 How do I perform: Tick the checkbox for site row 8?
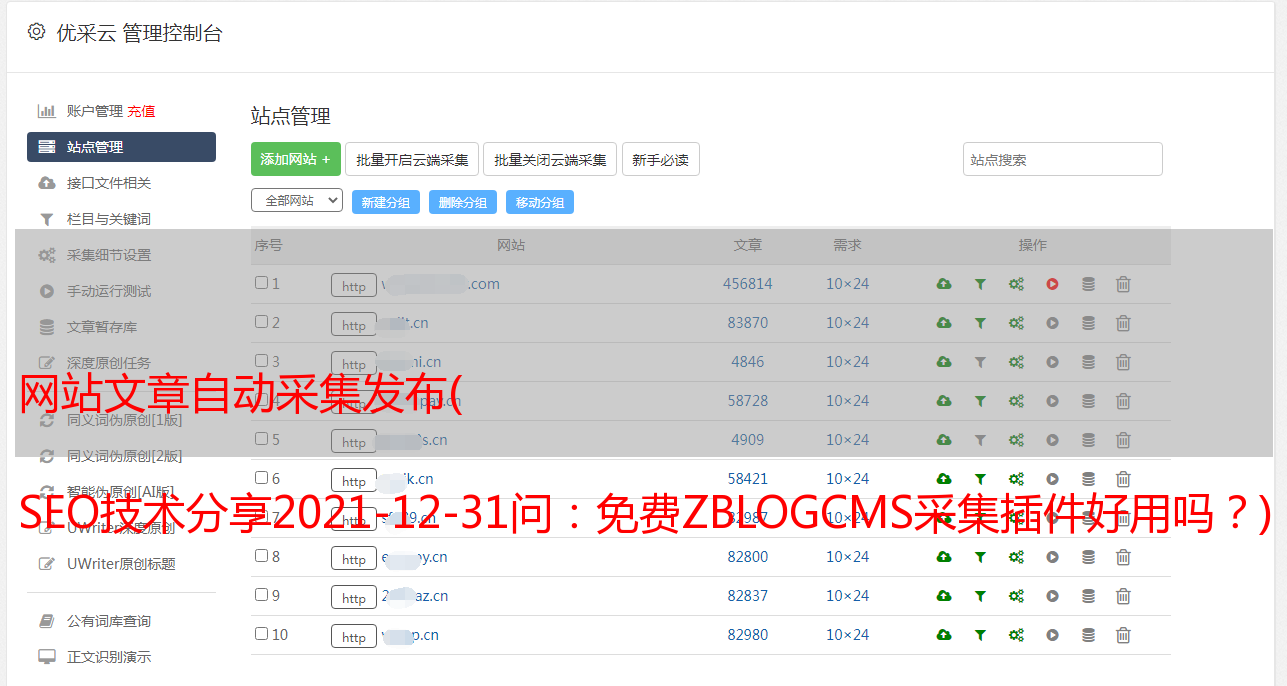[x=261, y=556]
